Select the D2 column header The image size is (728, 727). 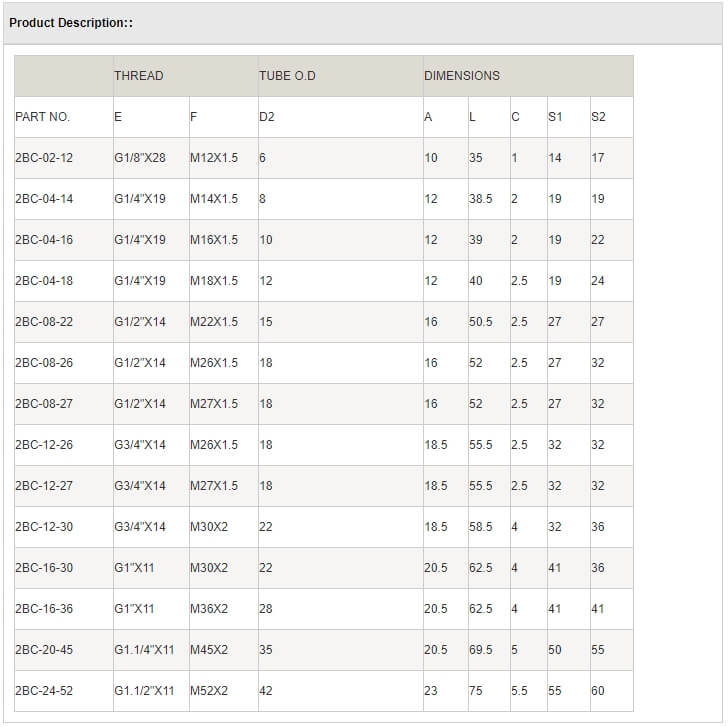(x=267, y=117)
